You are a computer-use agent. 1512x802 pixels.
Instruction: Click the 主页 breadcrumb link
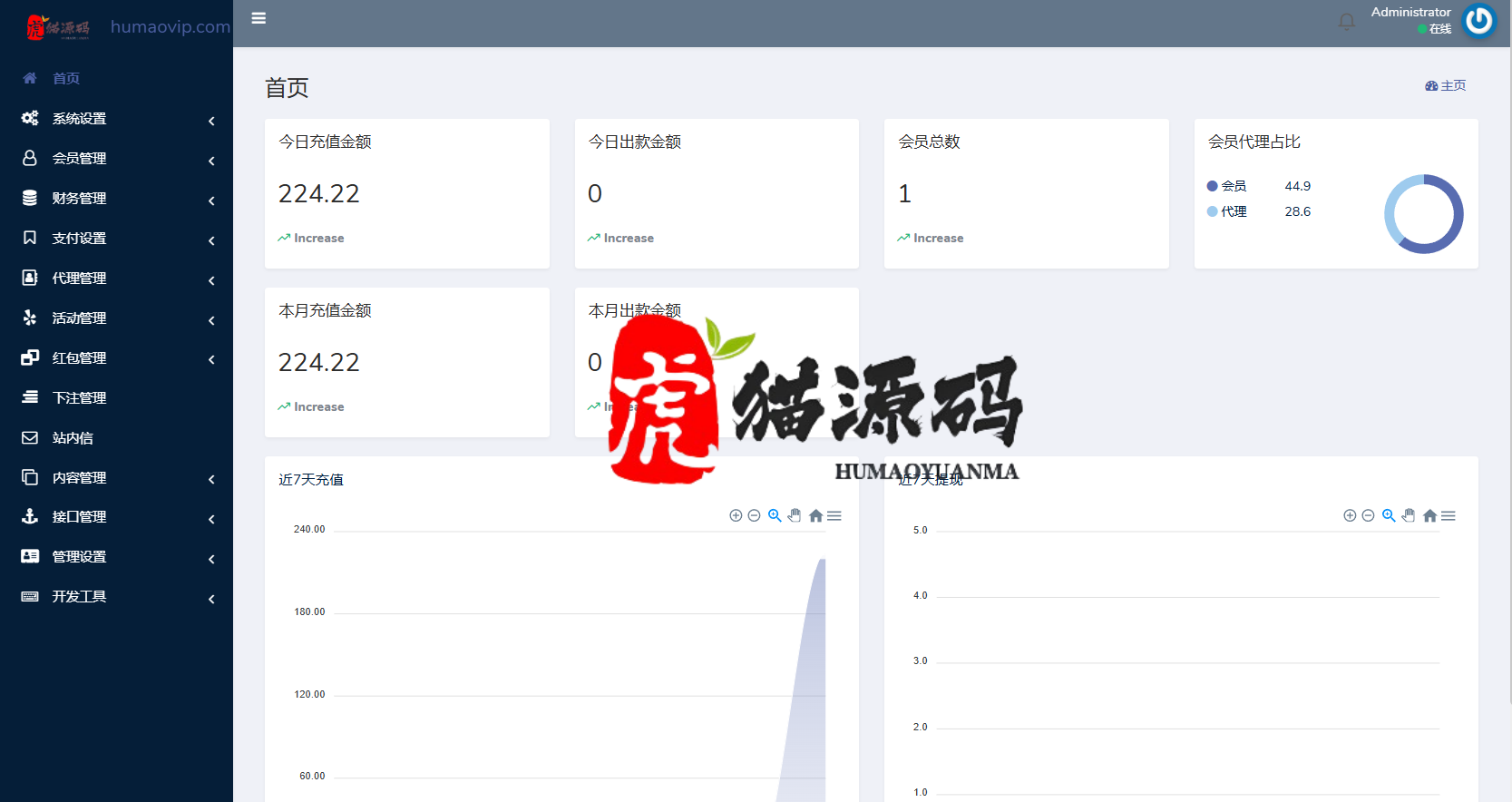click(x=1445, y=85)
